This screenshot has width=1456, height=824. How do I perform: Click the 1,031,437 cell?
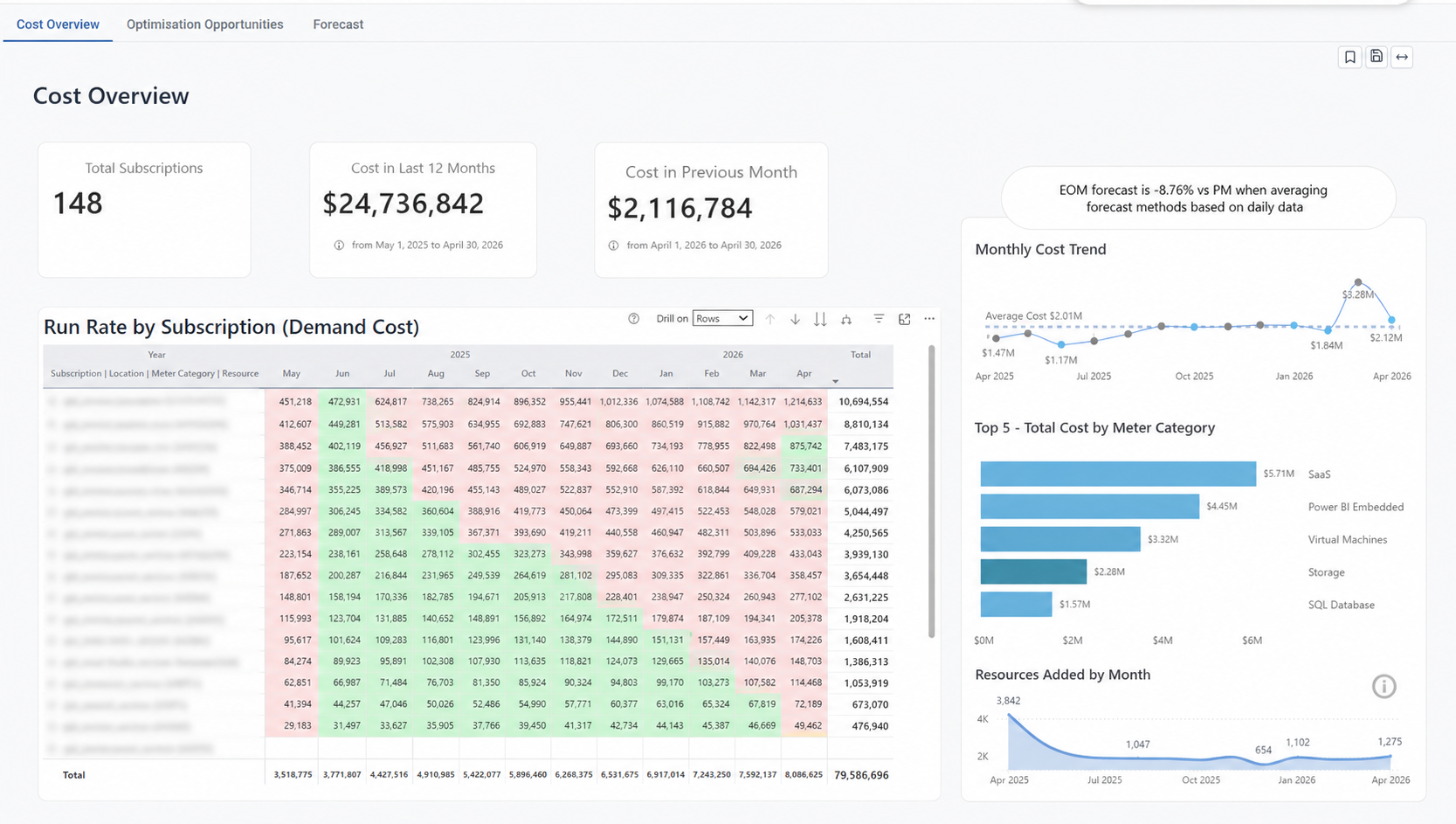pyautogui.click(x=803, y=424)
